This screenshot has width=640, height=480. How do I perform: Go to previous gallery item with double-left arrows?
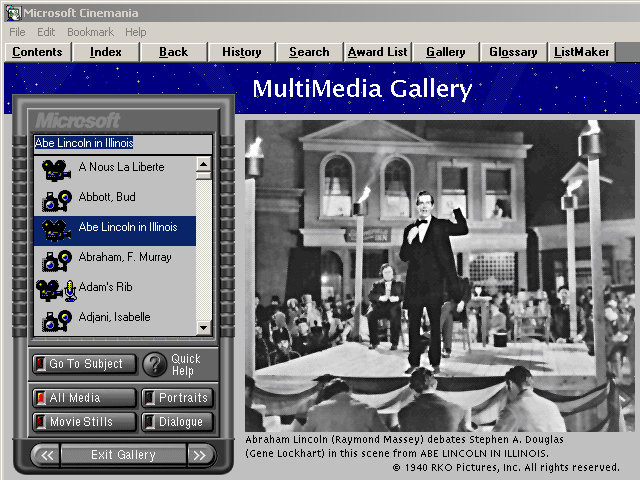click(x=46, y=455)
